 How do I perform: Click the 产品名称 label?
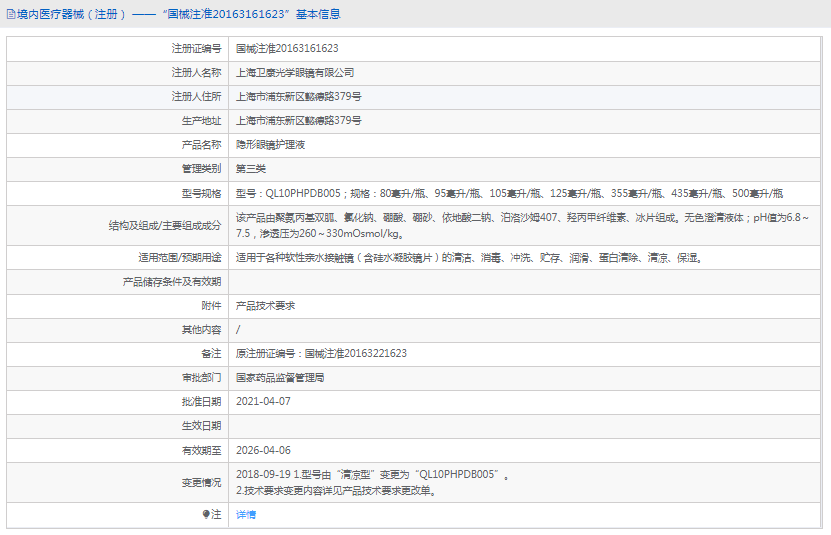pyautogui.click(x=201, y=145)
